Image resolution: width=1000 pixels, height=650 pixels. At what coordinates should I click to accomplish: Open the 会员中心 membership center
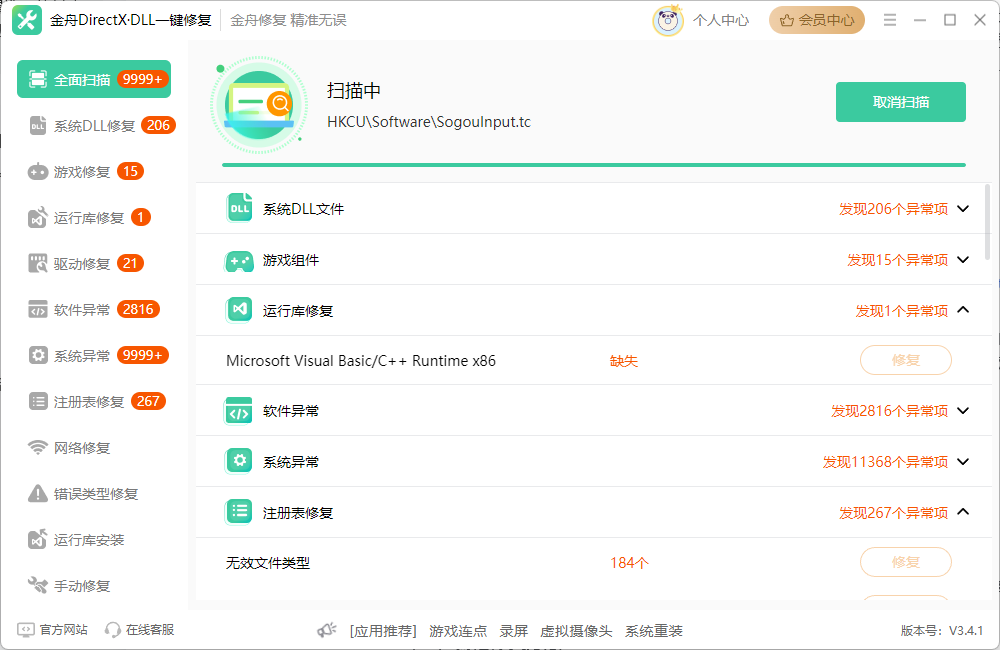coord(816,19)
